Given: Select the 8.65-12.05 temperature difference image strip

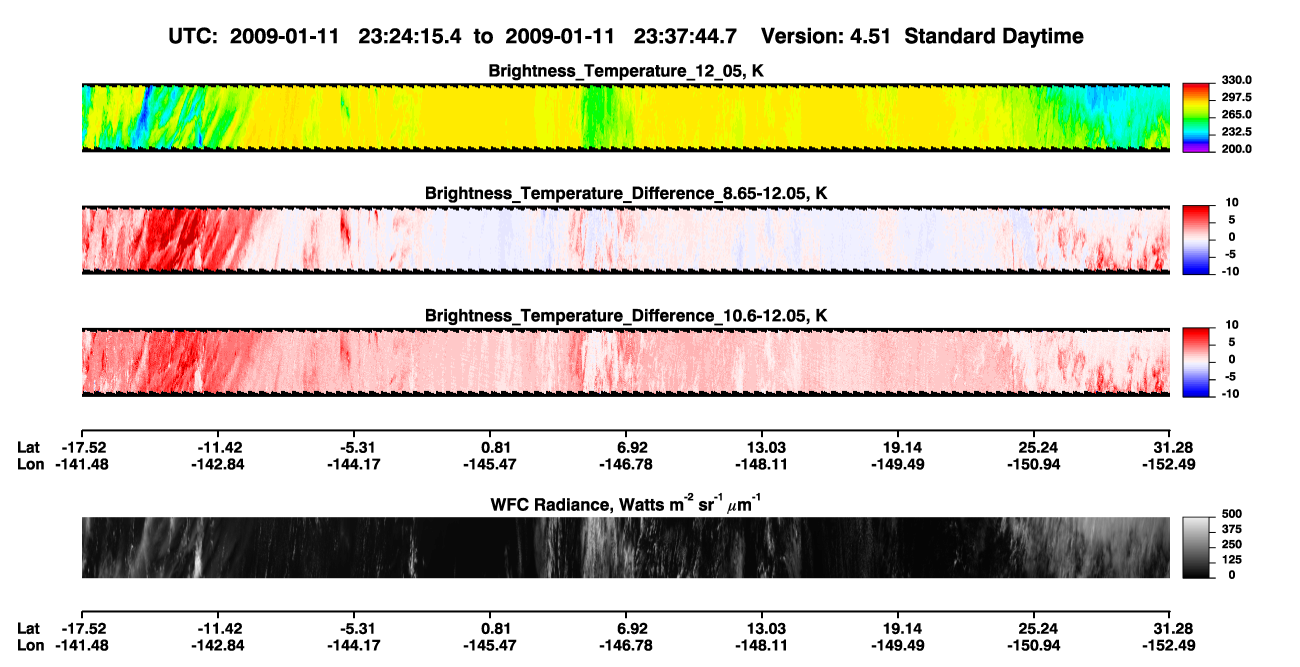Looking at the screenshot, I should pos(625,239).
